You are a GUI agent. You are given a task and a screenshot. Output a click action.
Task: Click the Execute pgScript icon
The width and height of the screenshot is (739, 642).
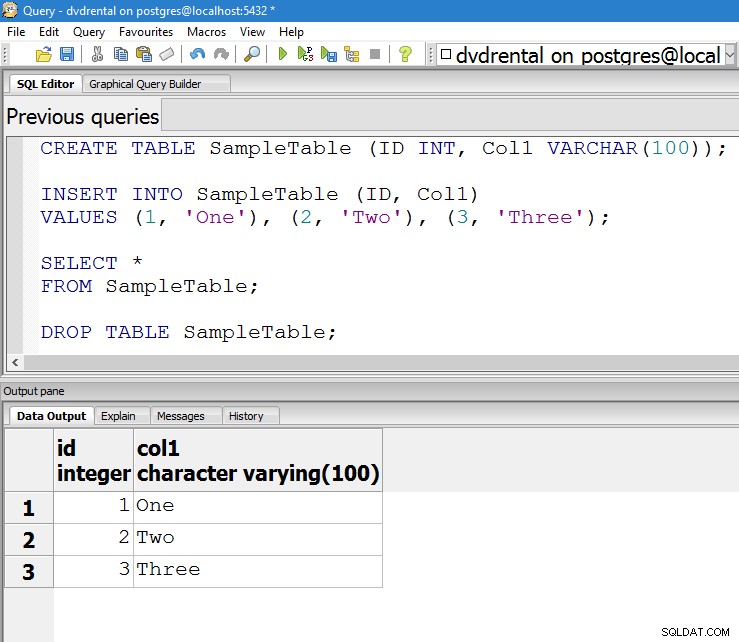(305, 55)
